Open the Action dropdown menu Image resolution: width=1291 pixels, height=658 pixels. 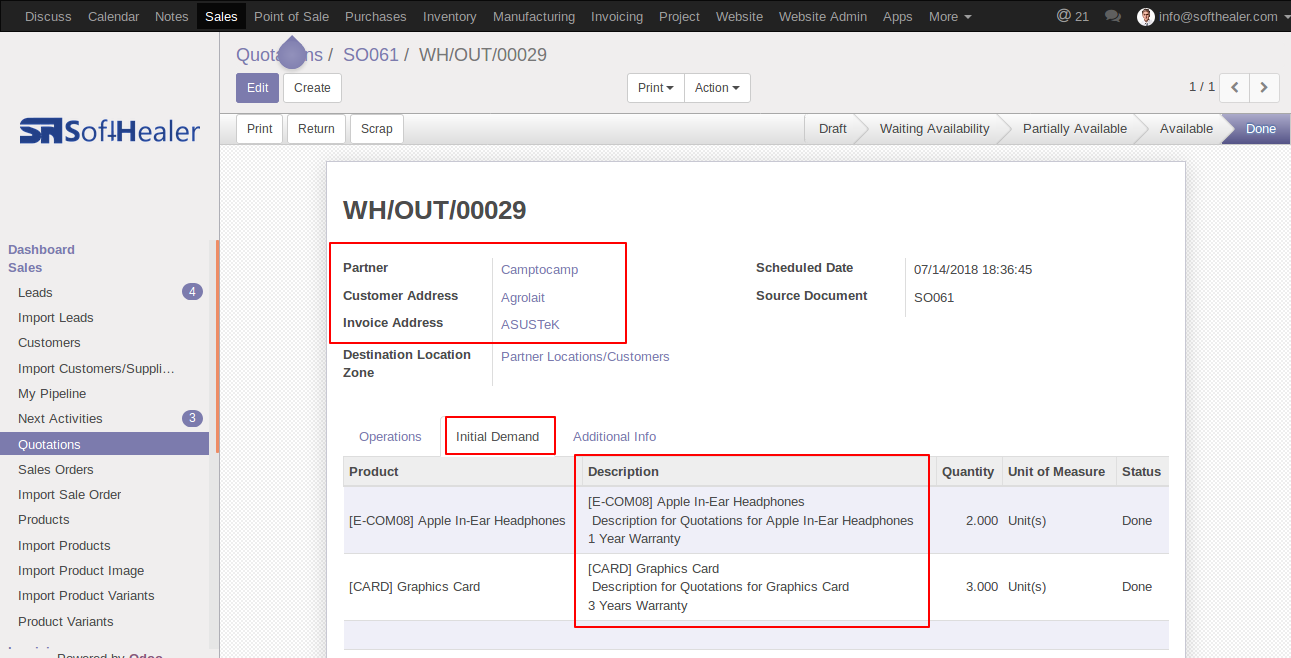[x=717, y=88]
